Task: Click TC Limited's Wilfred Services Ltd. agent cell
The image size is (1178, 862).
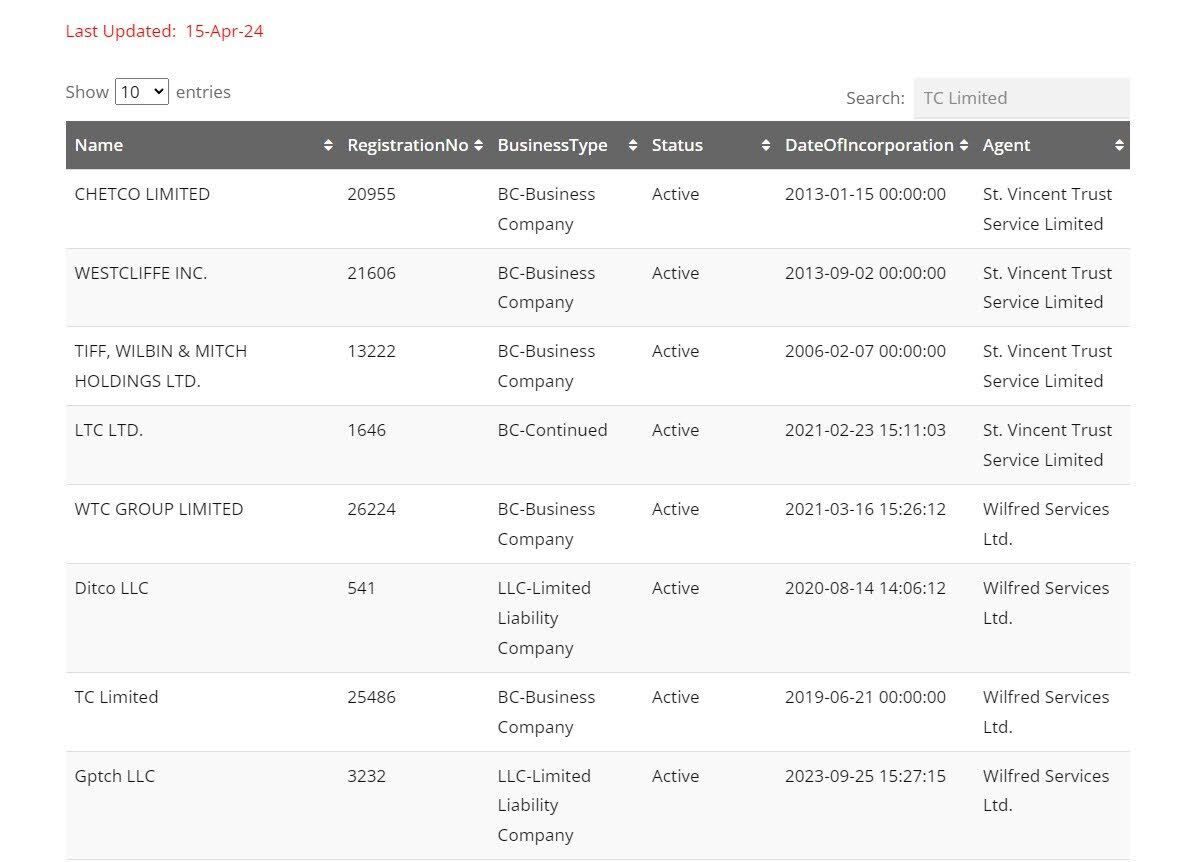Action: (x=1046, y=712)
